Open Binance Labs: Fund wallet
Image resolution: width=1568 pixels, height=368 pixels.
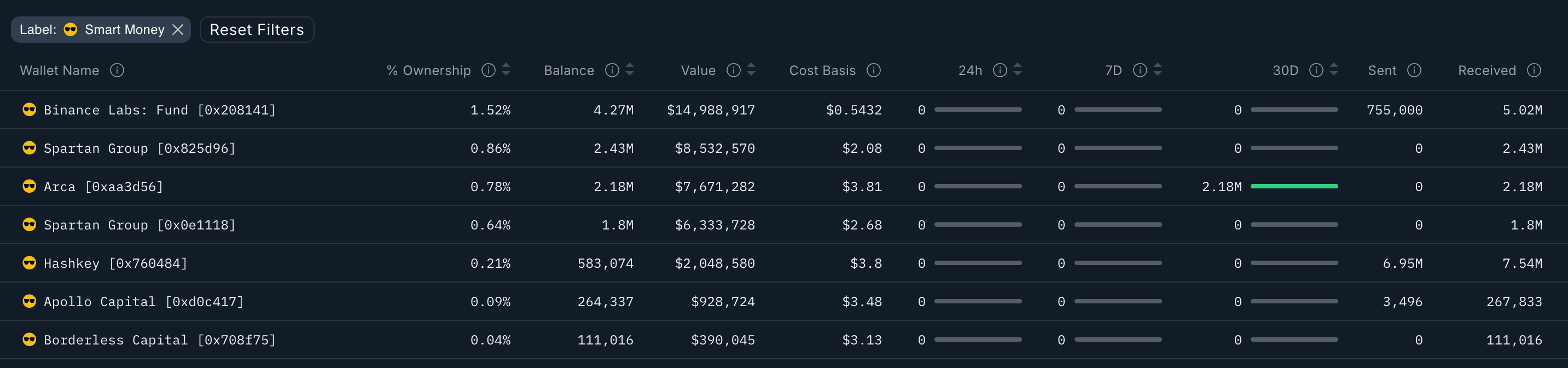[x=159, y=110]
